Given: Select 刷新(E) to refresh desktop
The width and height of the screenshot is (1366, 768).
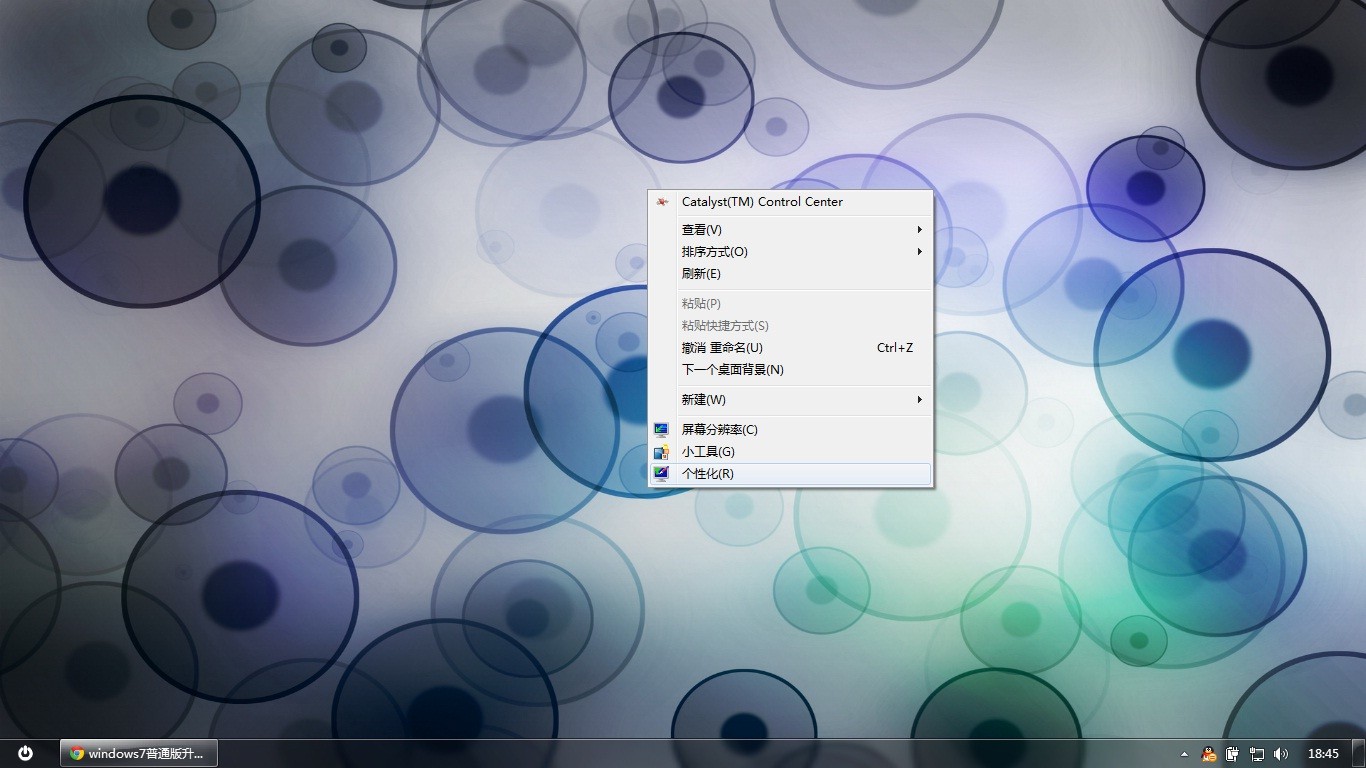Looking at the screenshot, I should (x=701, y=274).
